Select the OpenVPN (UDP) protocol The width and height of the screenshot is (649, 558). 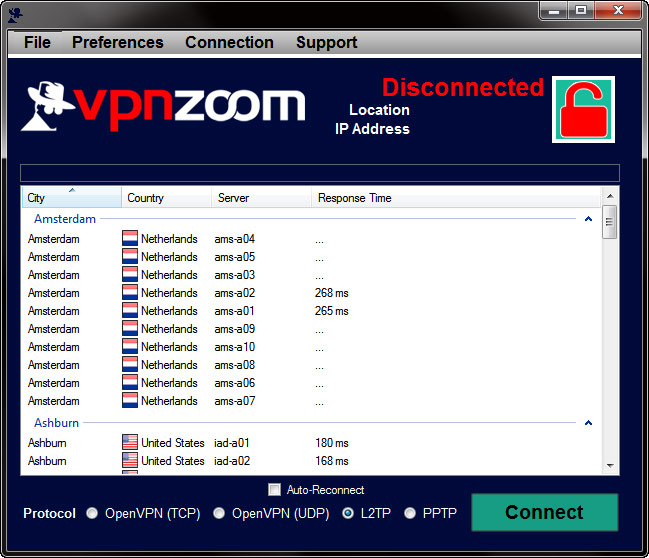tap(219, 513)
